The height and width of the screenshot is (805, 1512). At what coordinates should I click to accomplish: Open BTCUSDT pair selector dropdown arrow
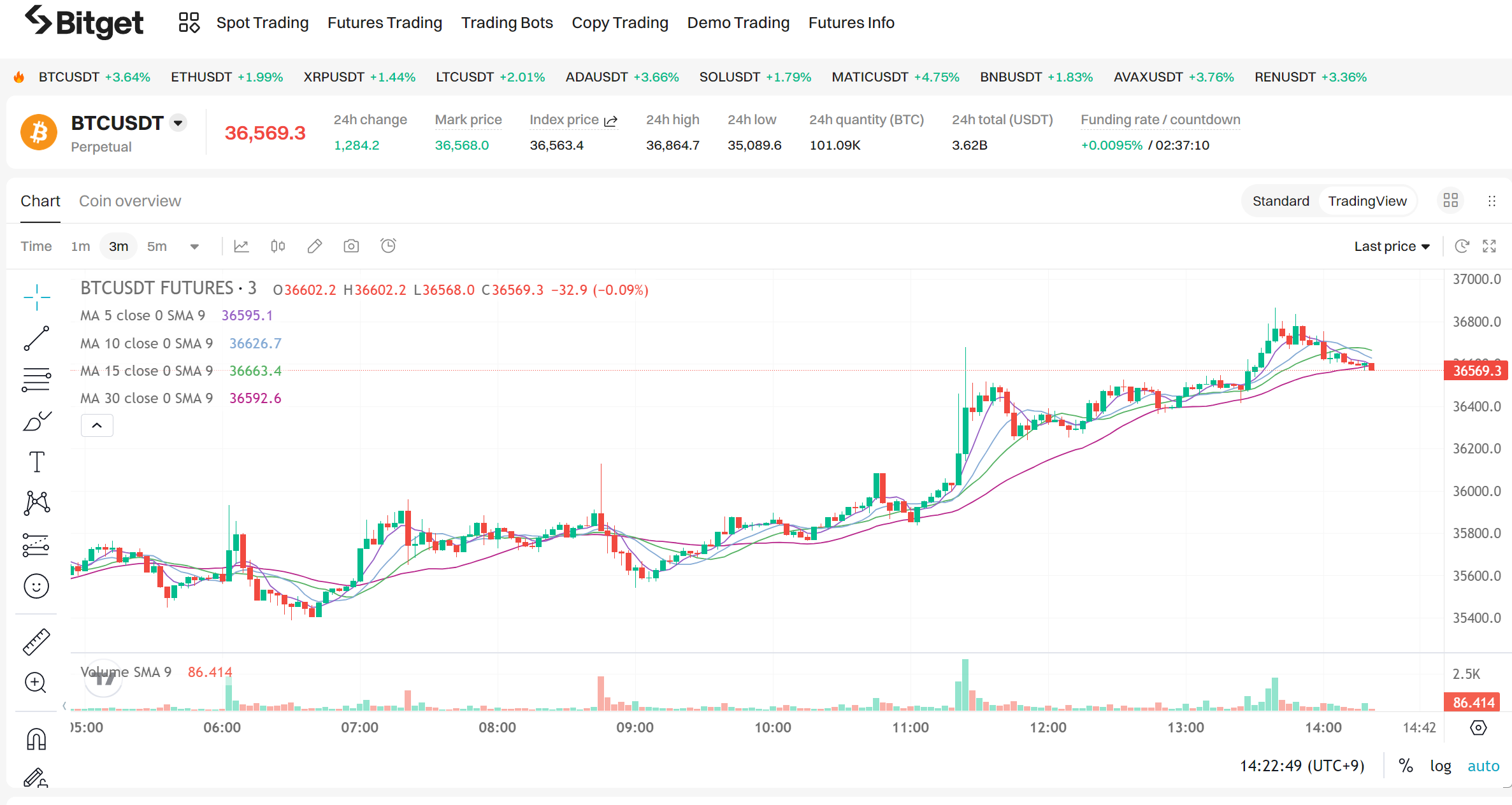(x=178, y=123)
